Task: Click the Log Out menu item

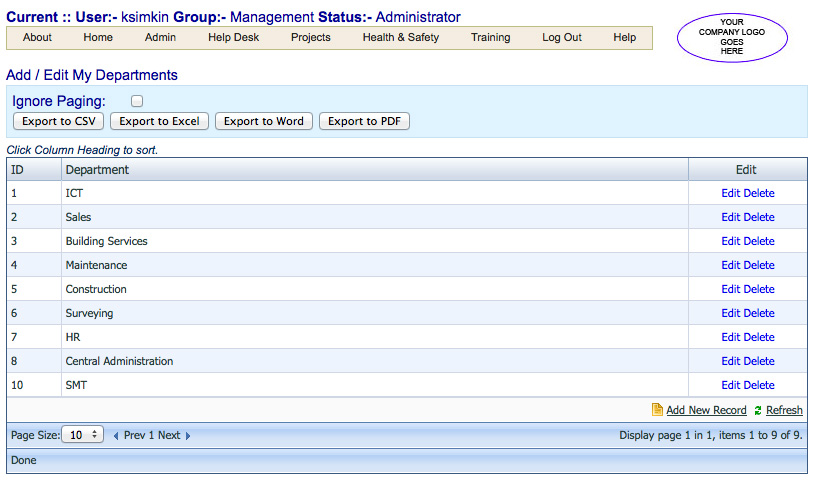Action: click(562, 38)
